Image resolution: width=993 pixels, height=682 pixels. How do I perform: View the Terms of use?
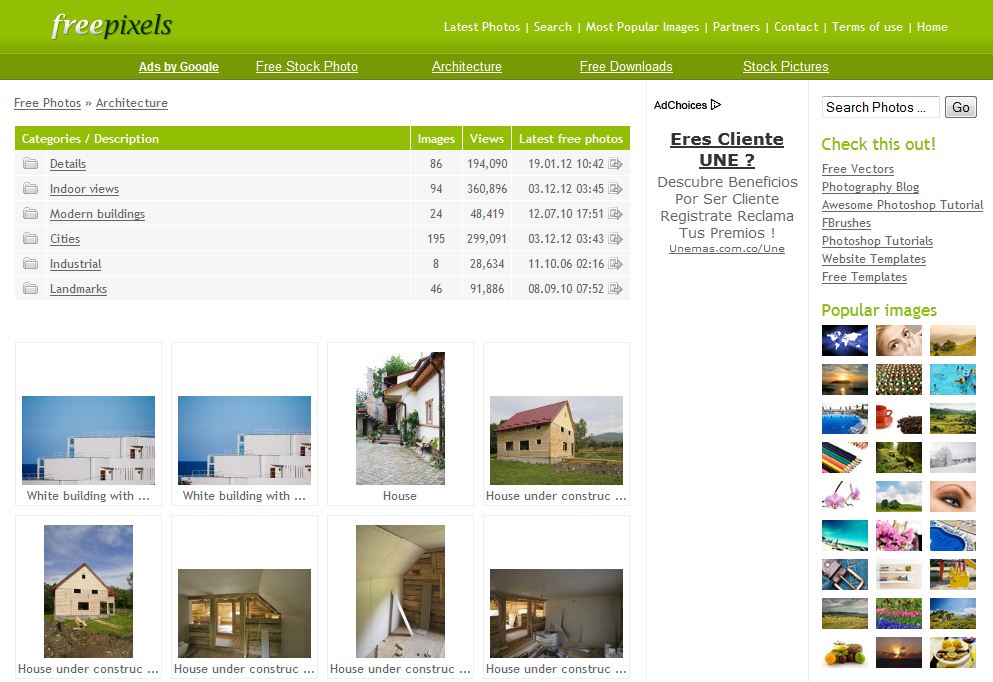[x=867, y=27]
